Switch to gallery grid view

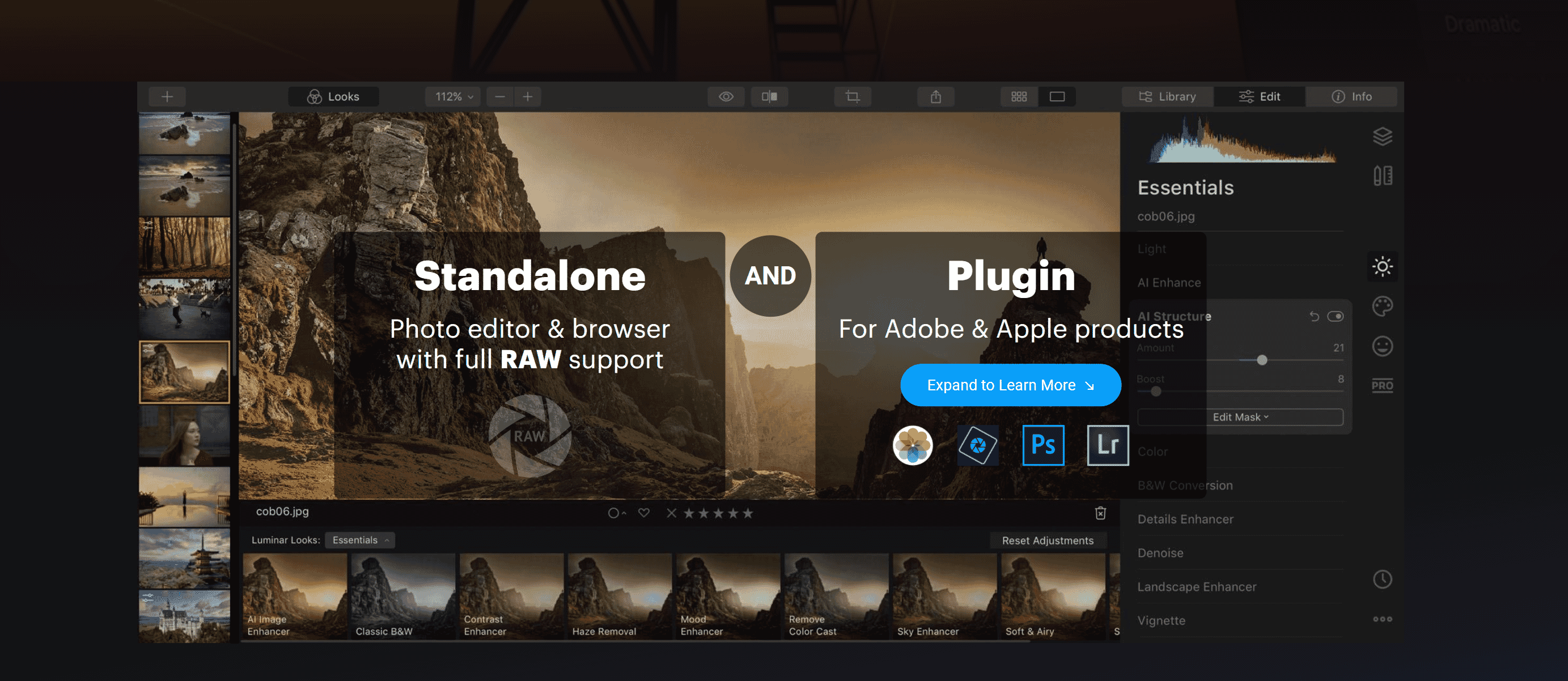1020,97
